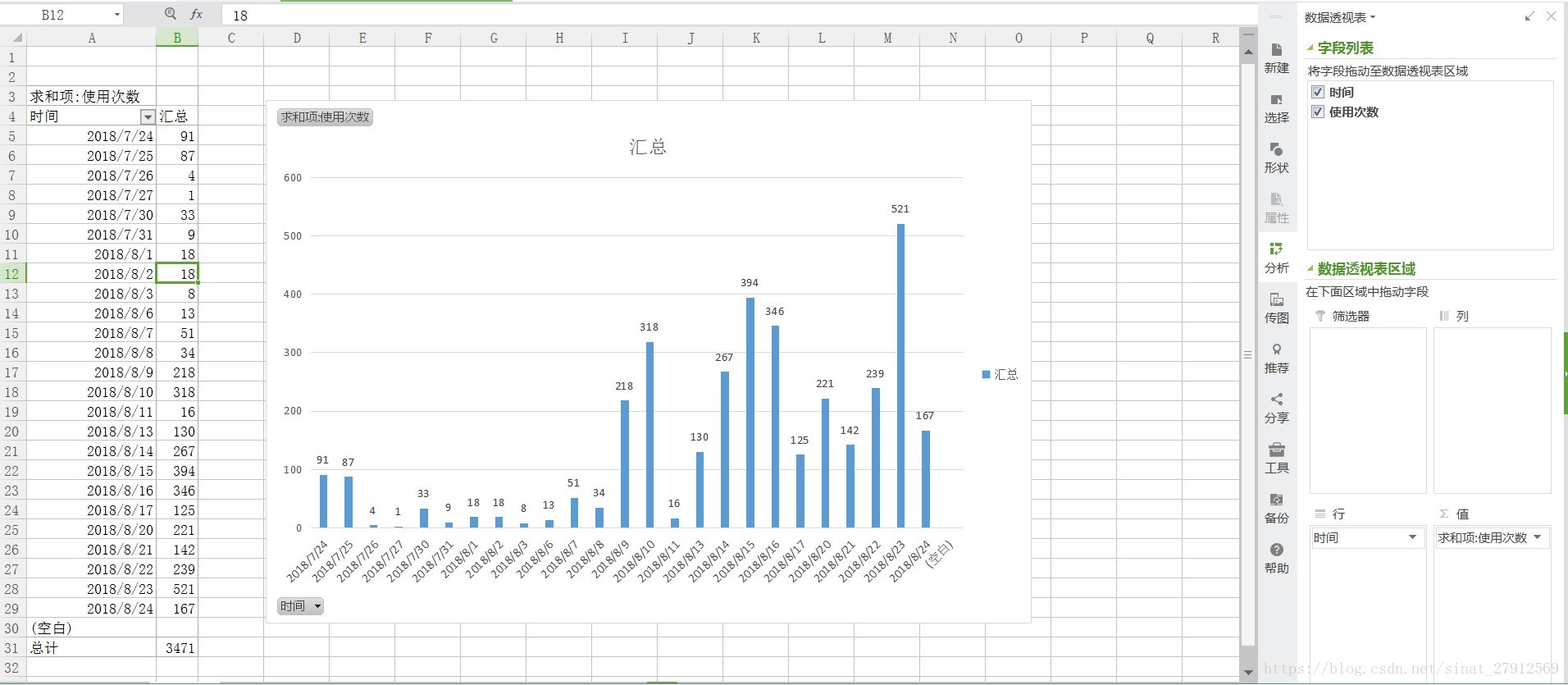Select the cell containing value 521

point(177,589)
